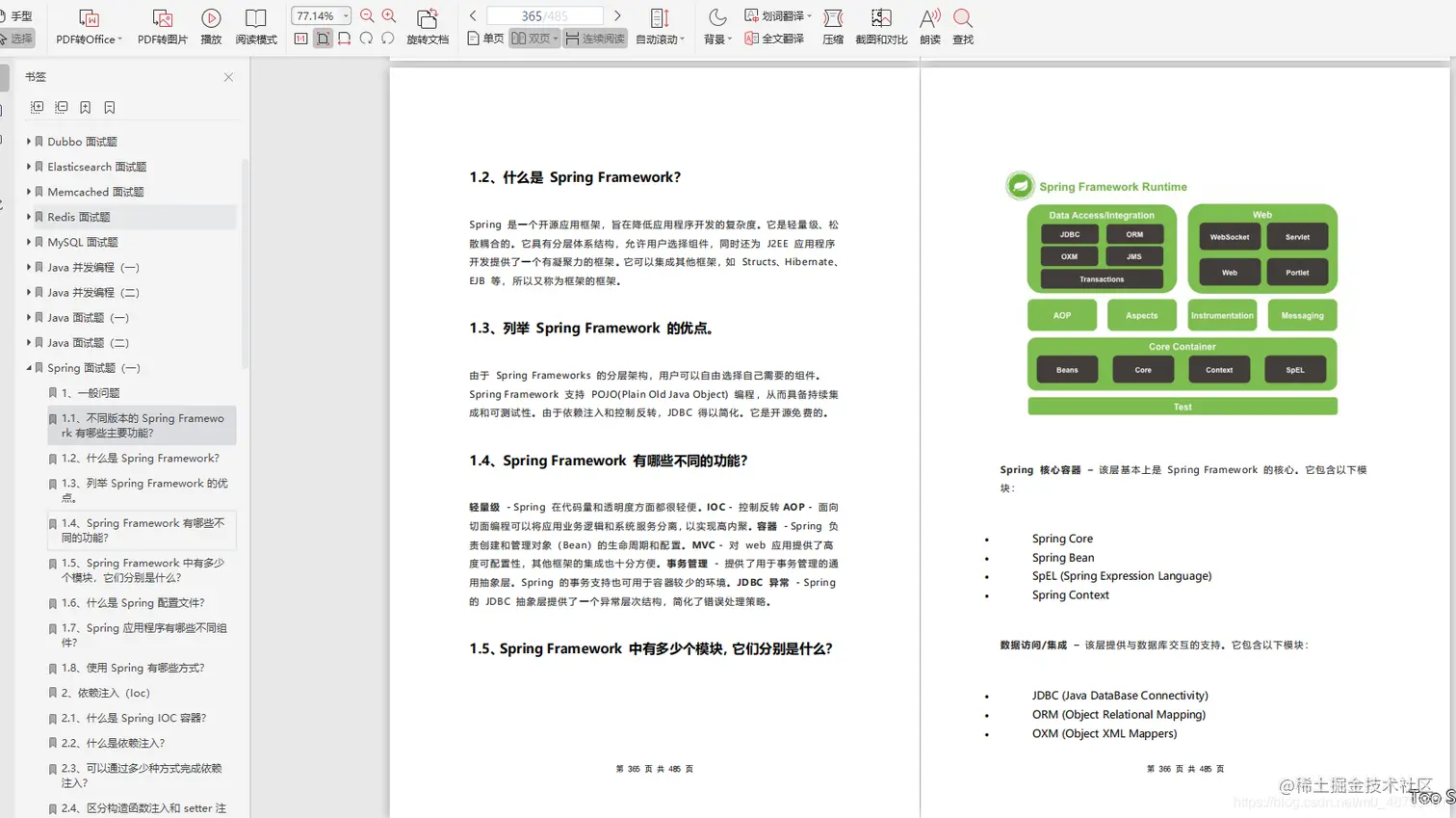
Task: Expand the Redis 面试题 bookmark
Action: click(29, 217)
